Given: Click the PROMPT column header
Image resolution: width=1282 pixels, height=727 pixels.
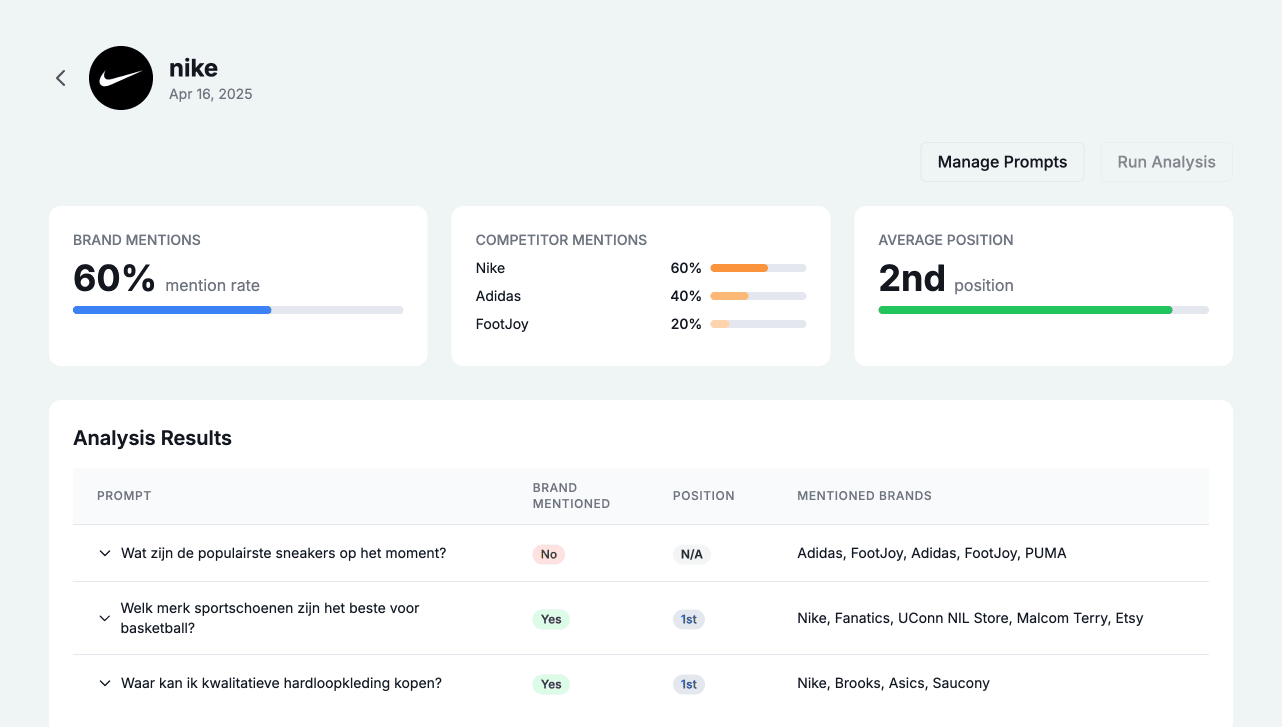Looking at the screenshot, I should [x=124, y=496].
